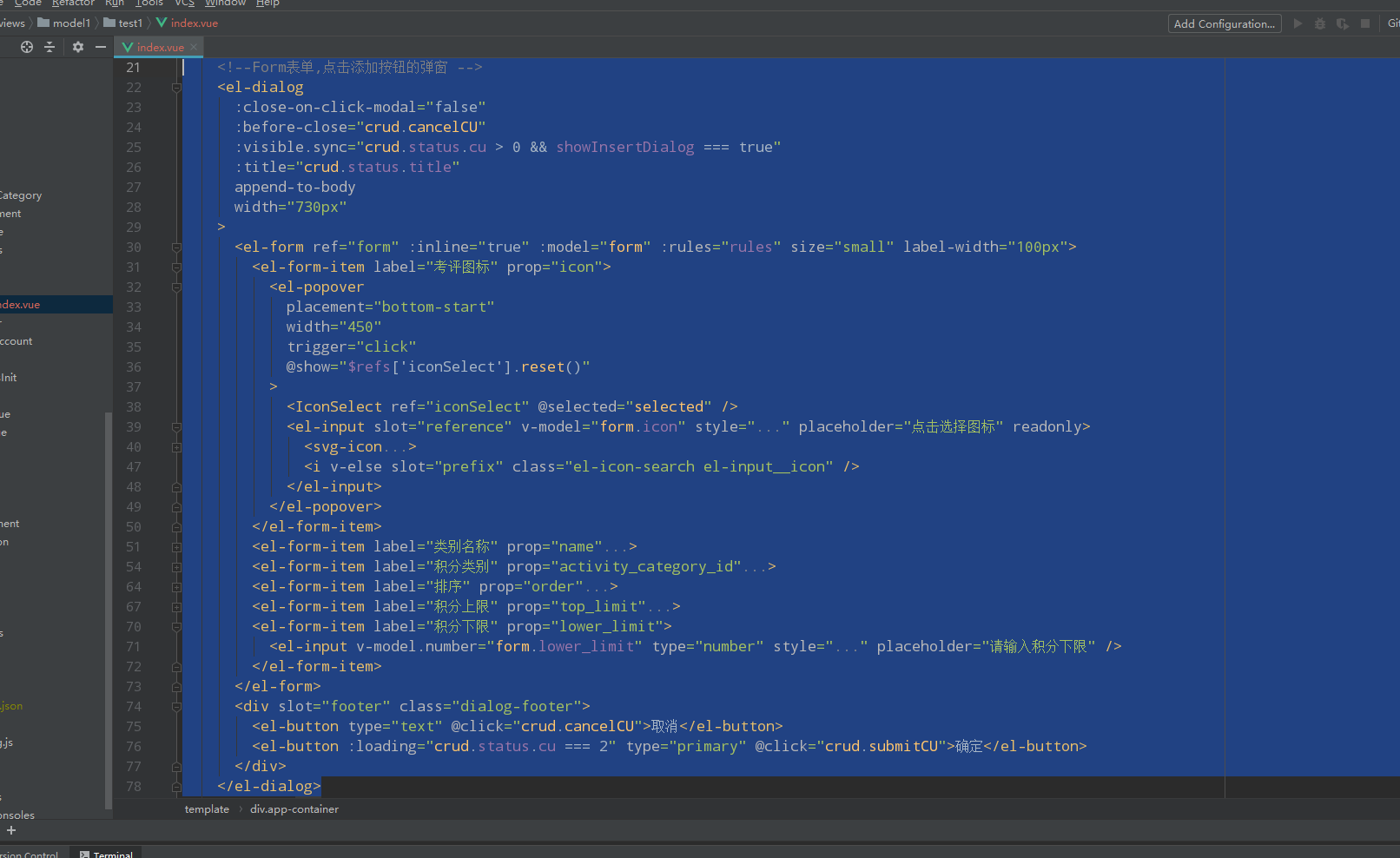Start debugging with the bug icon
The width and height of the screenshot is (1400, 858).
[x=1320, y=23]
